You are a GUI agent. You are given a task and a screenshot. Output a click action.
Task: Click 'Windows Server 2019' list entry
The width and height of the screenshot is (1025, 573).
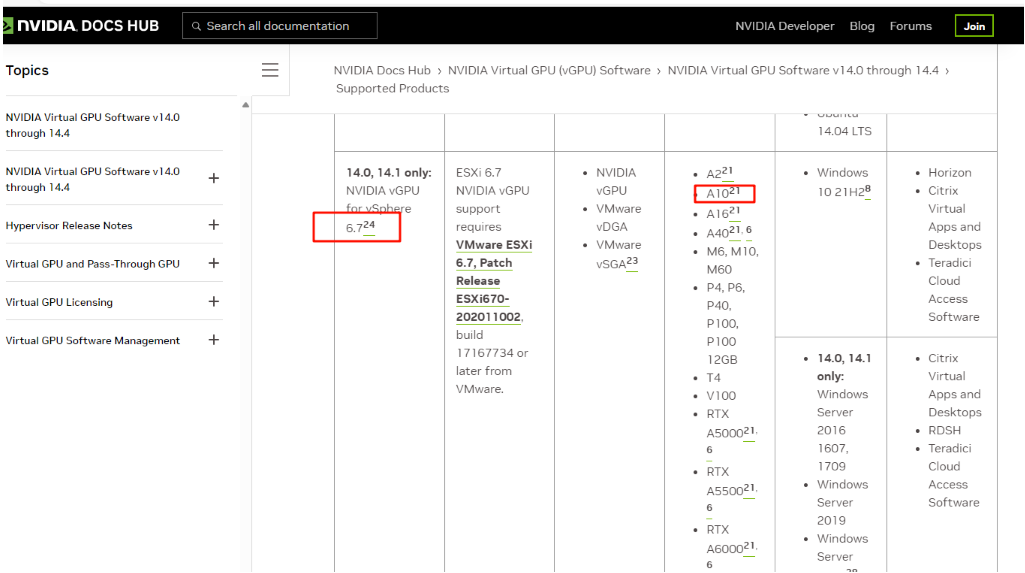pyautogui.click(x=843, y=502)
